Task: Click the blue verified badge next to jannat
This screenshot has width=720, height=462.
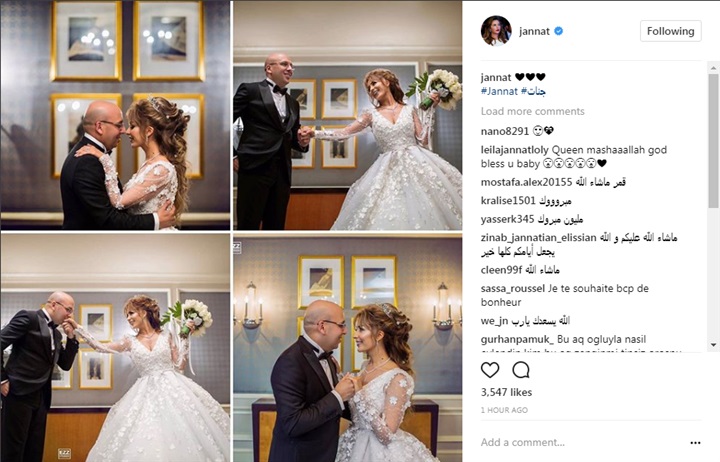Action: tap(559, 31)
